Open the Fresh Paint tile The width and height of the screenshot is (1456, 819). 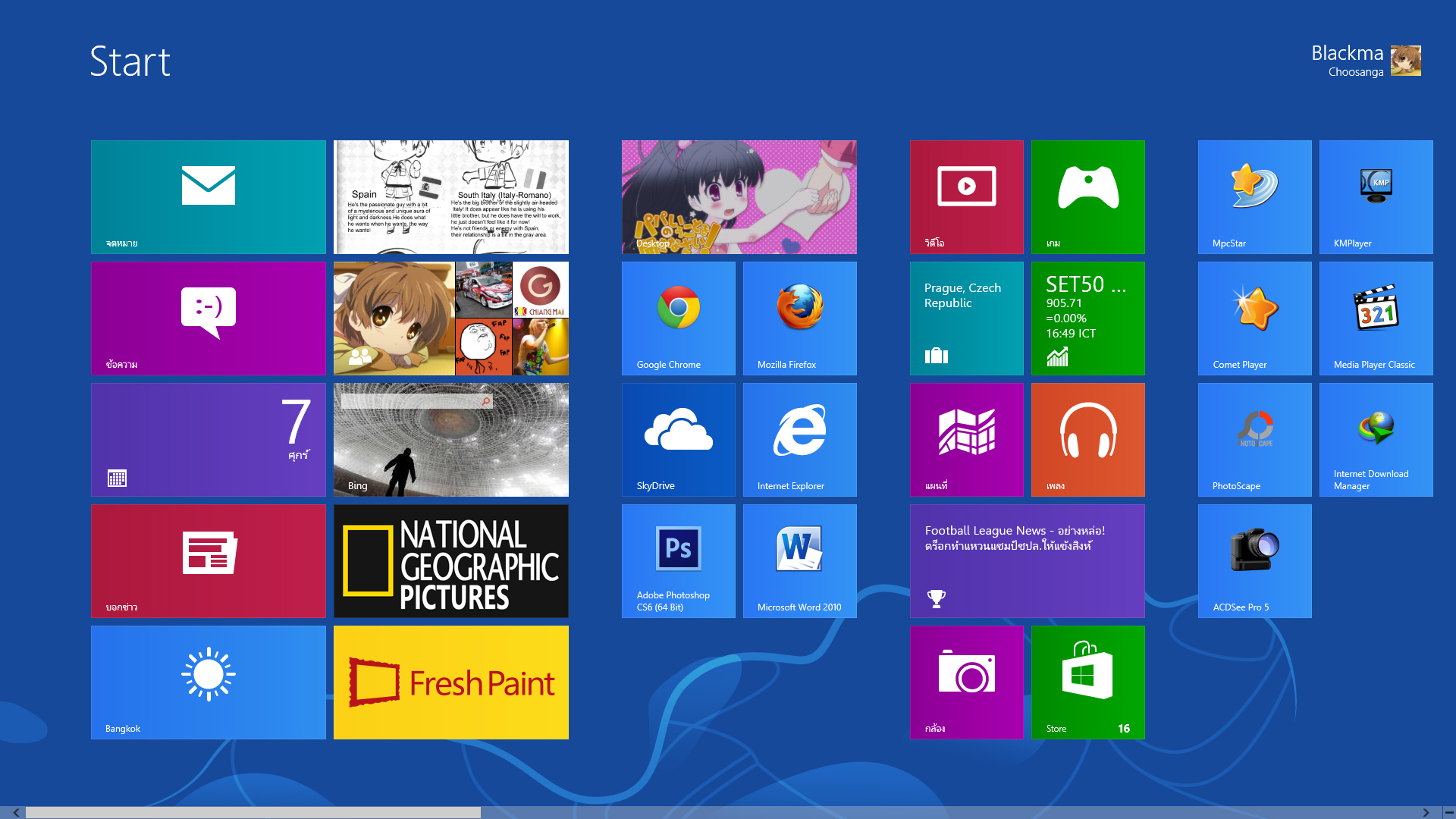point(450,682)
